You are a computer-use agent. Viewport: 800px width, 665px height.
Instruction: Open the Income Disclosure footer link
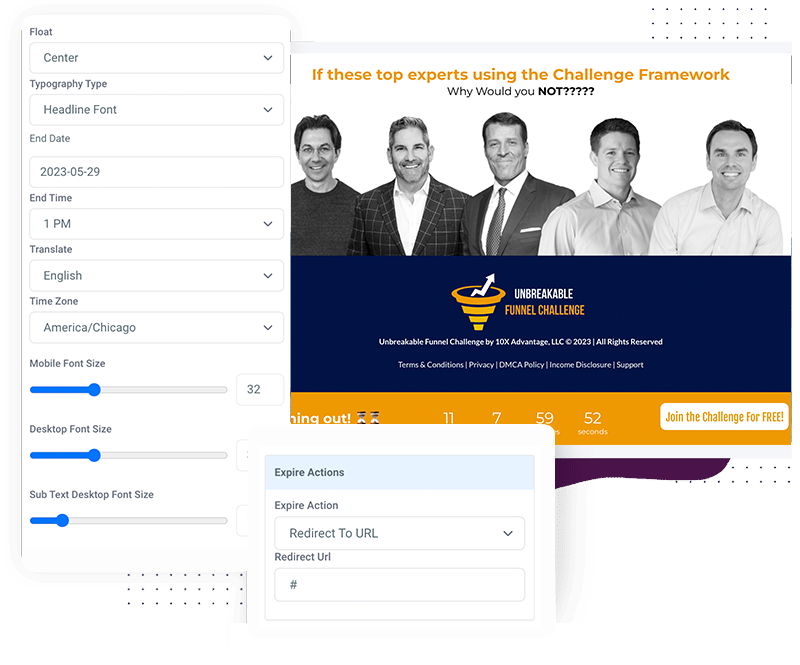click(580, 365)
